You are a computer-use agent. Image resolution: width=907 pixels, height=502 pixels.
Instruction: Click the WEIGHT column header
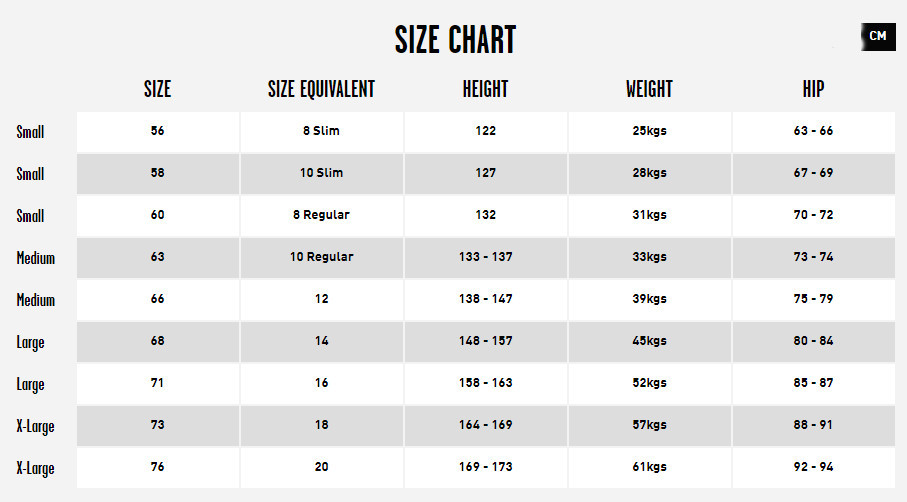(649, 89)
